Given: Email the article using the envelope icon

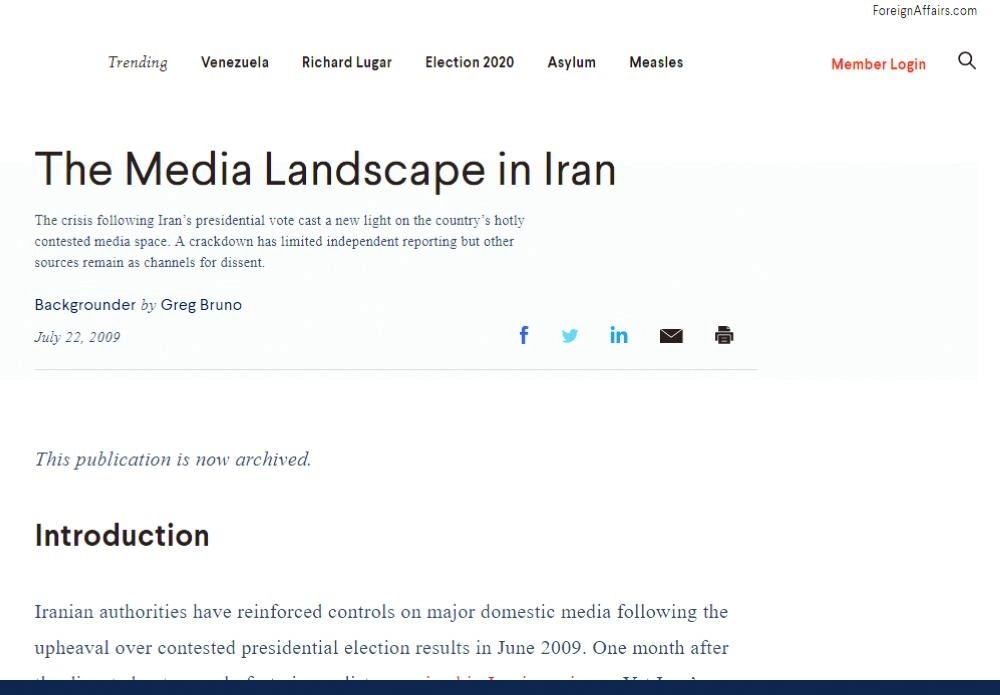Looking at the screenshot, I should click(671, 336).
